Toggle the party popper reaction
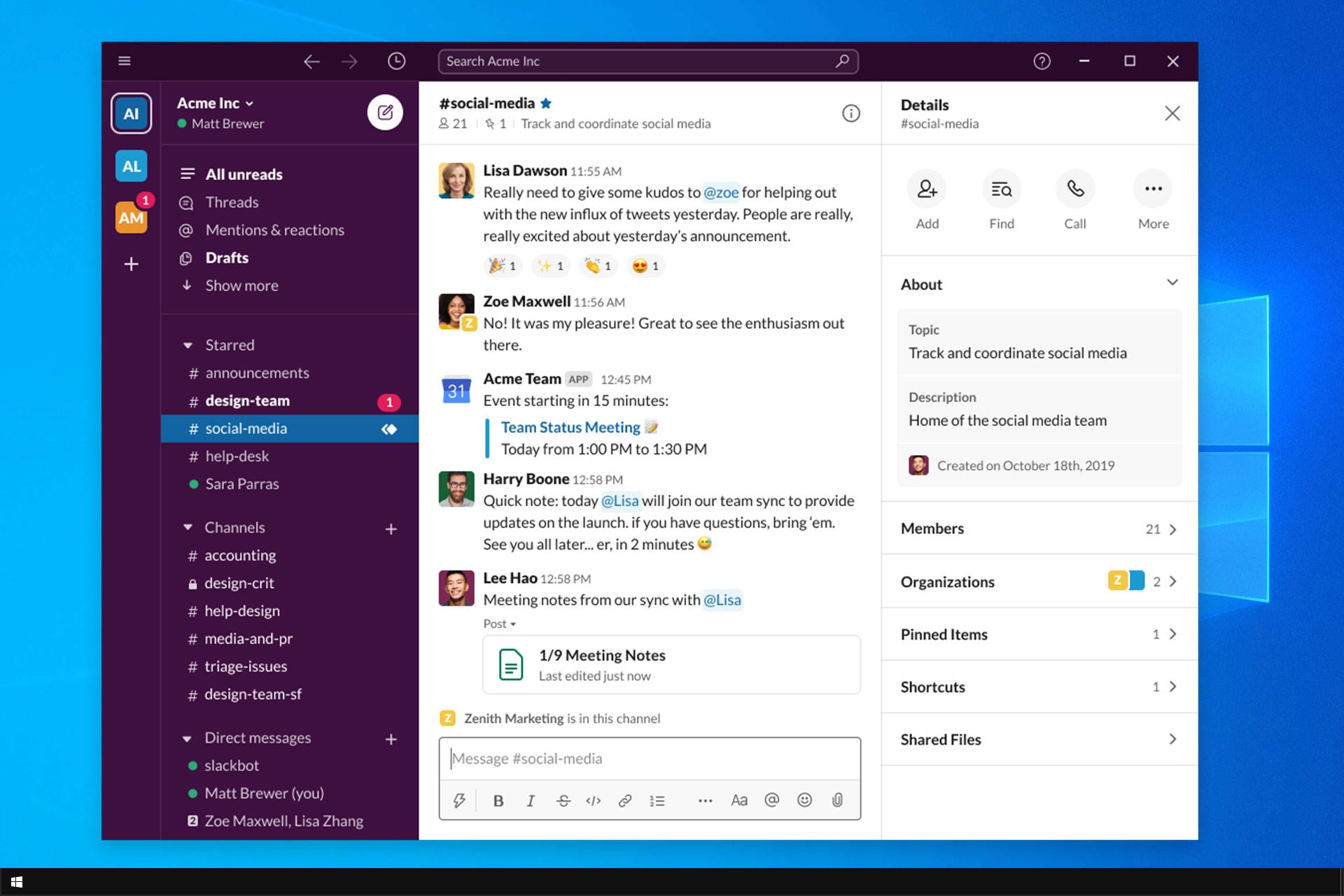The image size is (1344, 896). (x=503, y=266)
